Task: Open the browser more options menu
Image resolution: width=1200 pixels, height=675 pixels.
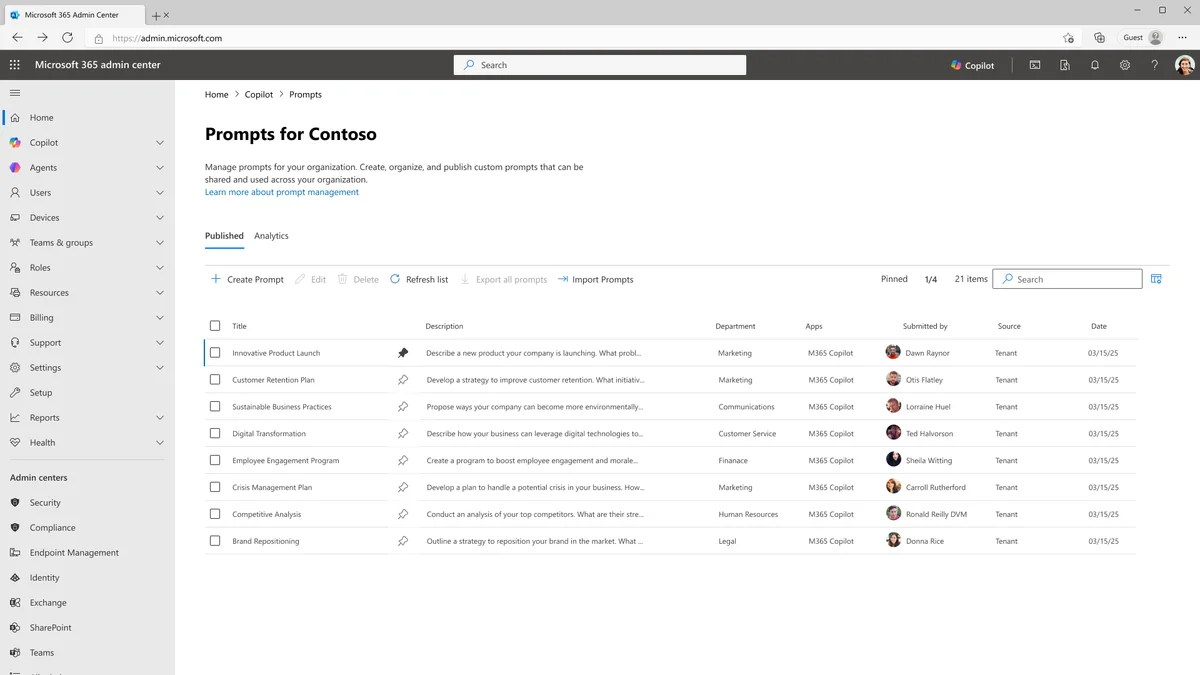Action: pos(1183,38)
